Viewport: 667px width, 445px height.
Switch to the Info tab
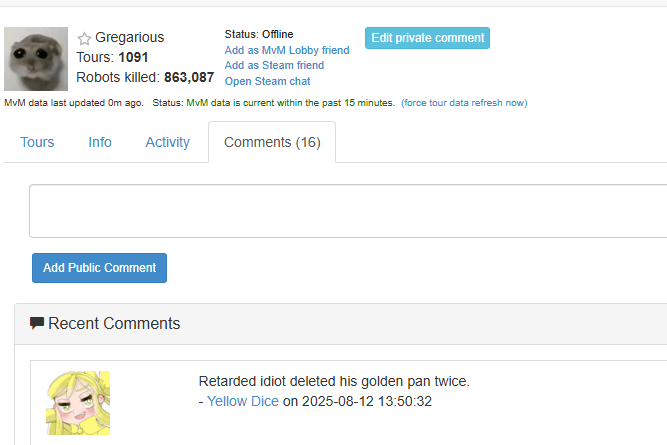(100, 142)
